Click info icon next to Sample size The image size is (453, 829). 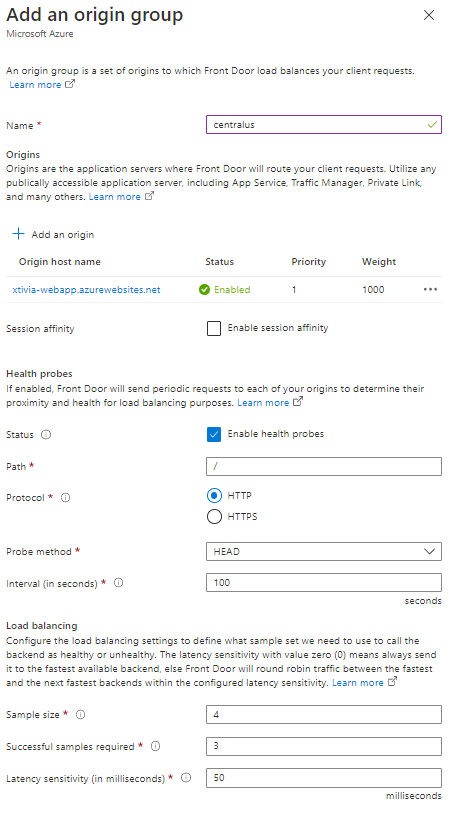click(x=80, y=714)
